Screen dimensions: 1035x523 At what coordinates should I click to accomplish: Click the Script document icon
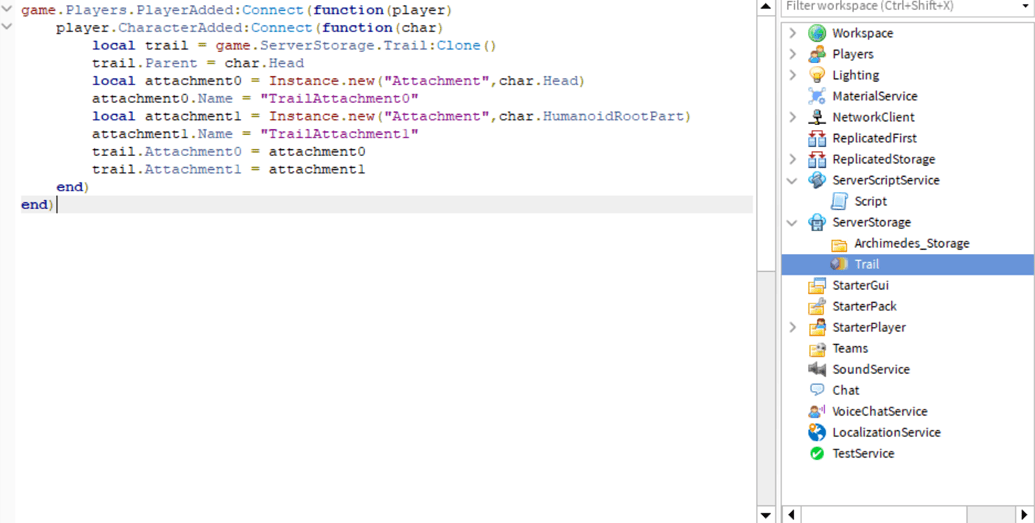coord(840,201)
